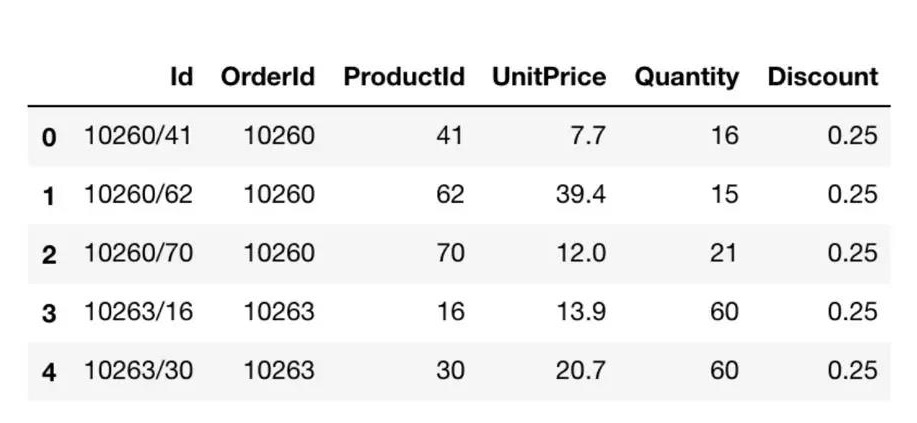Click ProductId value 70
Viewport: 917px width, 423px height.
coord(450,253)
